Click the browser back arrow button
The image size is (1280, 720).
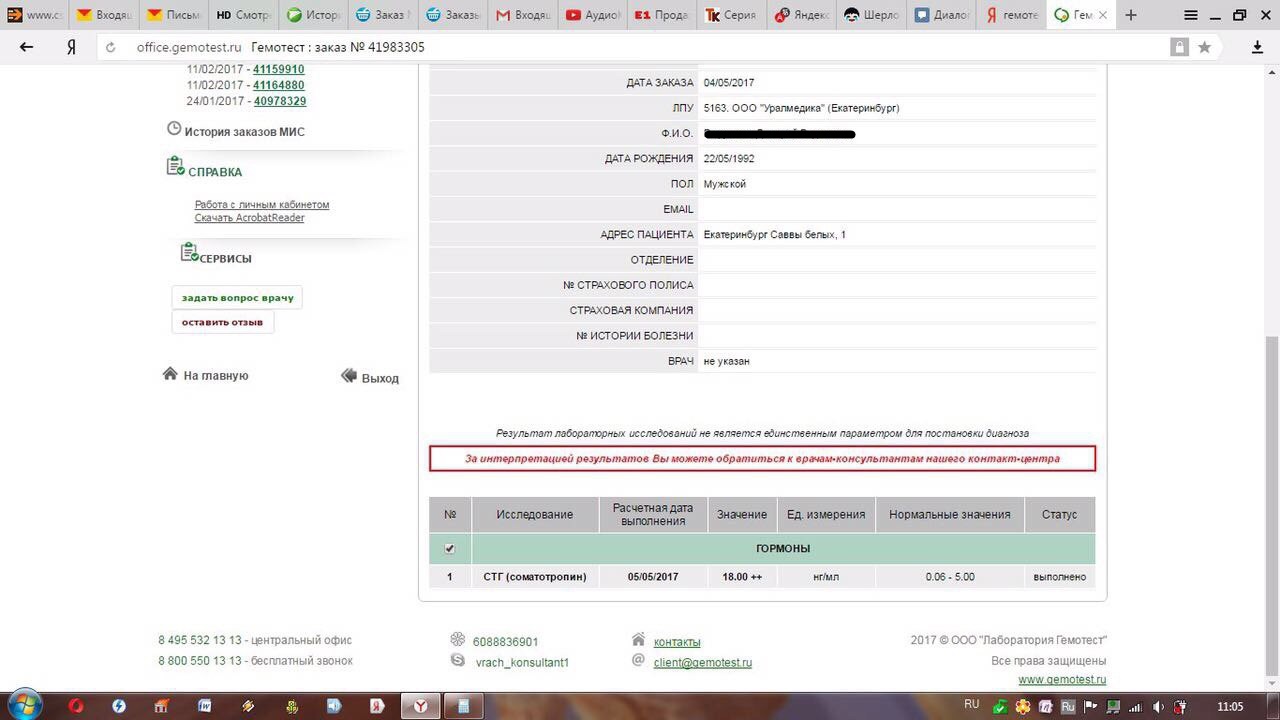click(26, 47)
